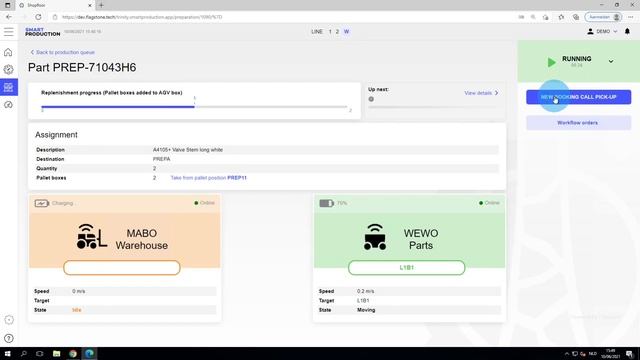
Task: Open the Windows Start menu
Action: (7, 353)
